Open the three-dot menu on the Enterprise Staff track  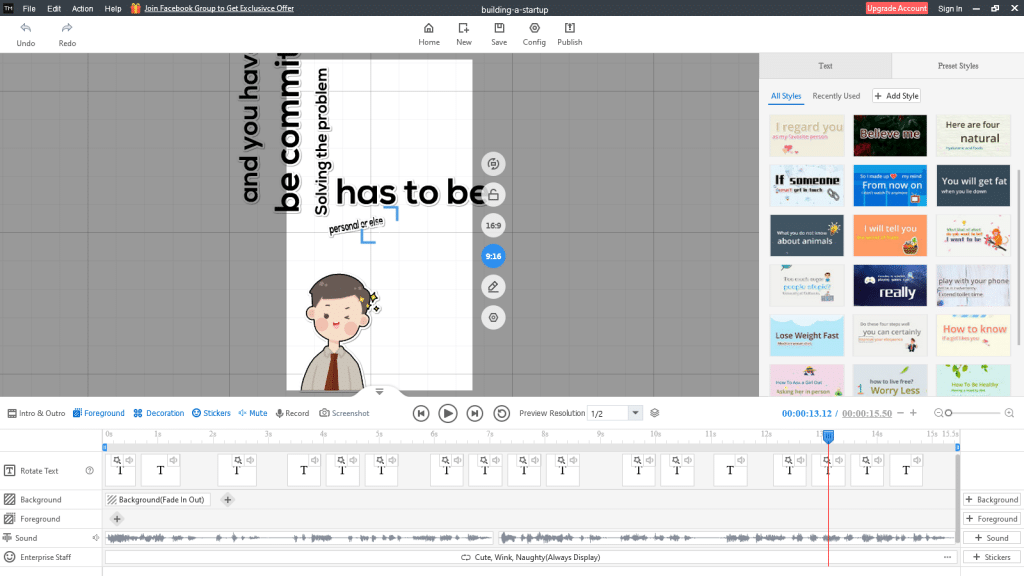947,557
